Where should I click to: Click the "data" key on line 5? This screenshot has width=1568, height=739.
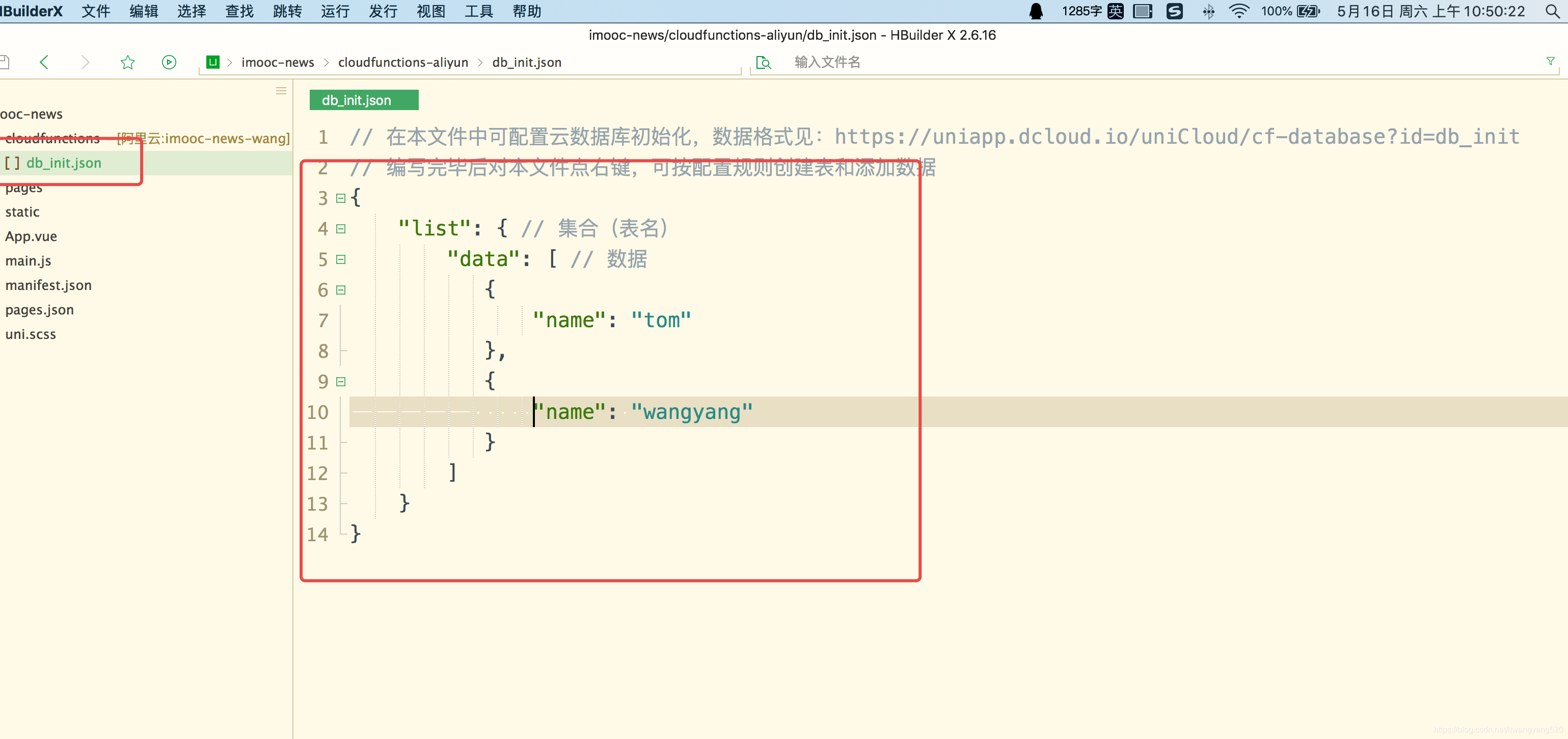coord(483,259)
